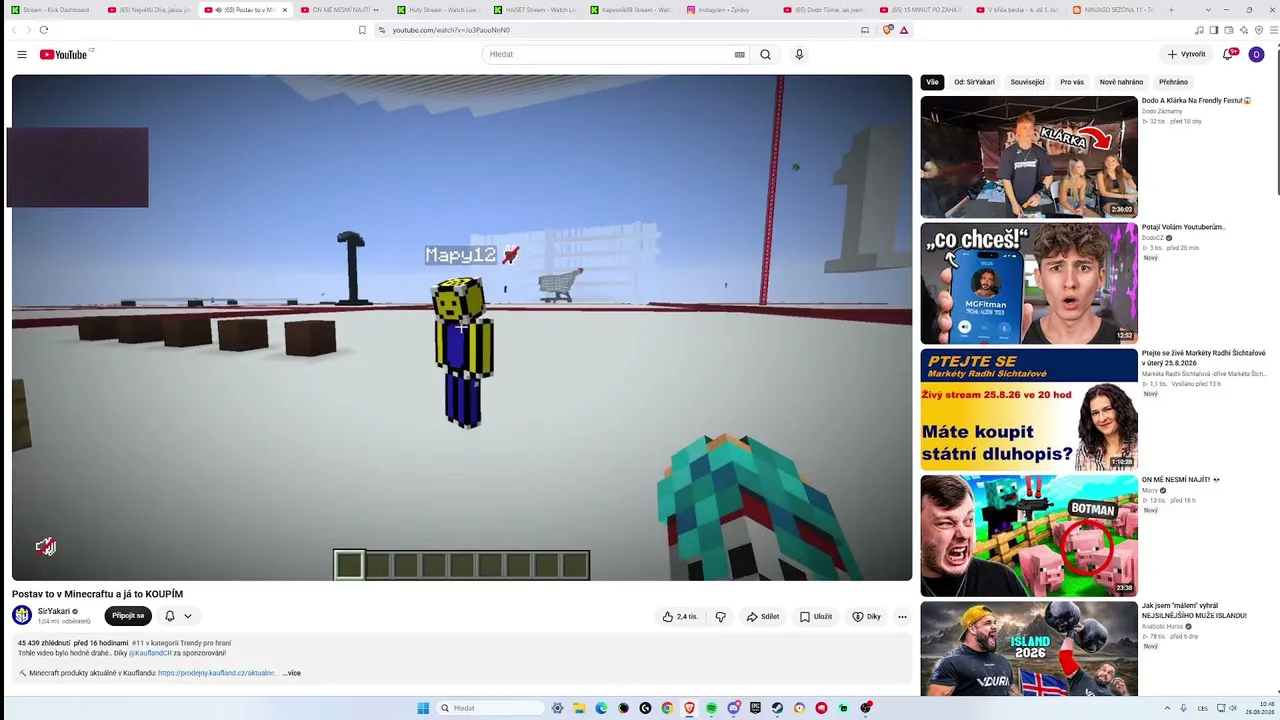Launch Brave Leo AI assistant icon

coord(1244,30)
